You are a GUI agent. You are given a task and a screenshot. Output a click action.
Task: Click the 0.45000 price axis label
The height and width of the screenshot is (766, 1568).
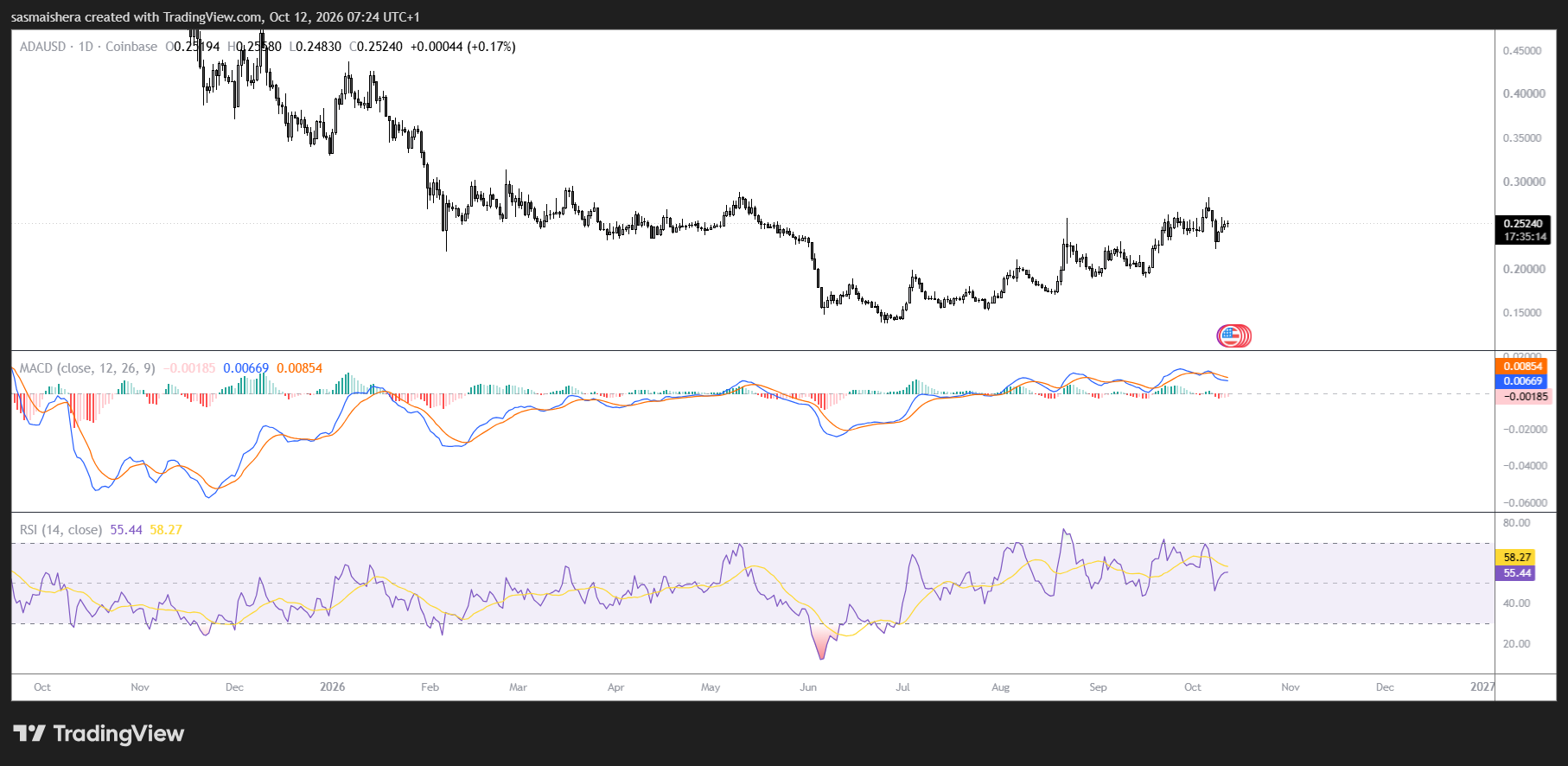[x=1522, y=51]
